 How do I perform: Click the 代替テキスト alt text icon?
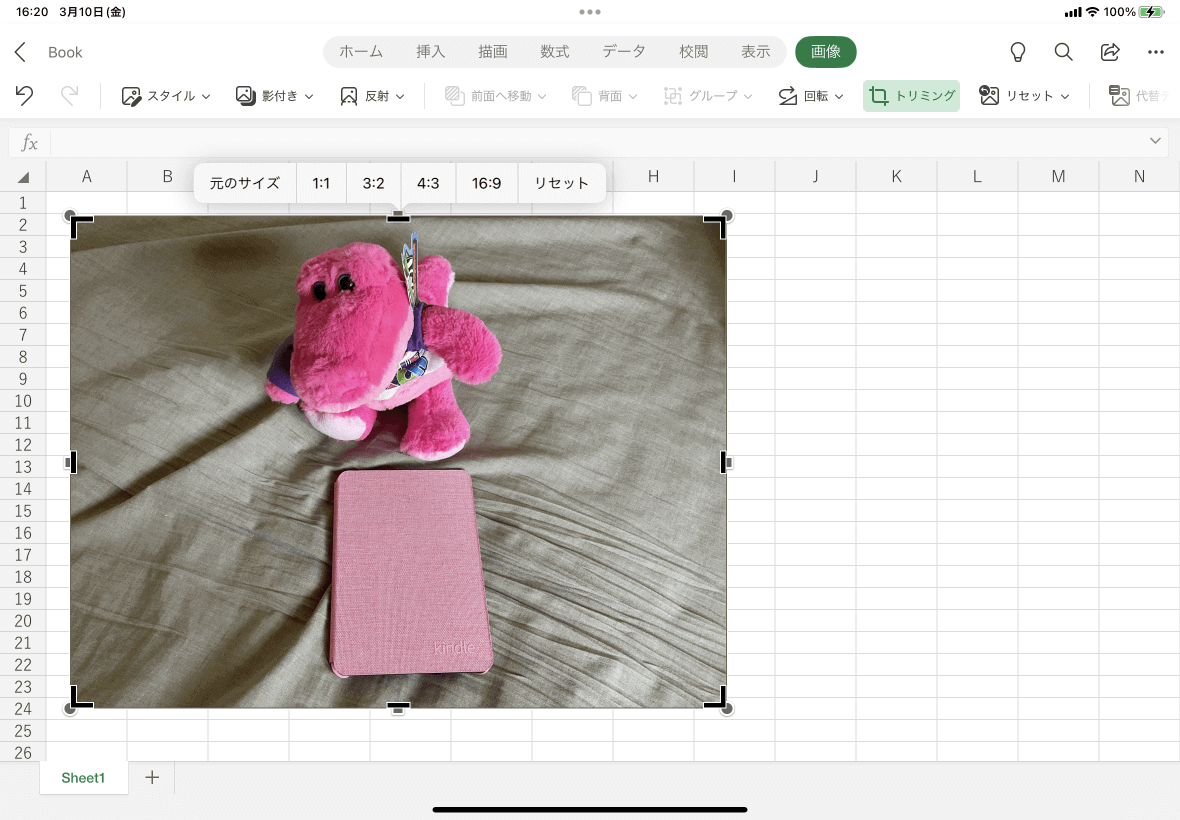(1119, 96)
